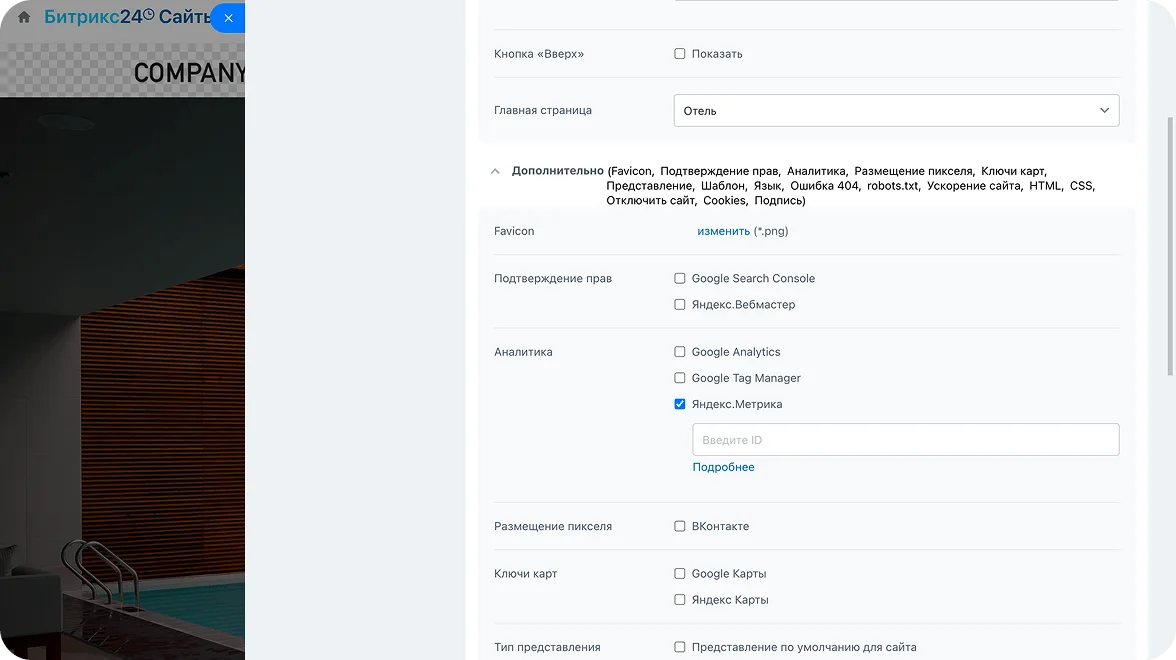Click the COMPANY logo on site preview
This screenshot has height=660, width=1176.
189,73
